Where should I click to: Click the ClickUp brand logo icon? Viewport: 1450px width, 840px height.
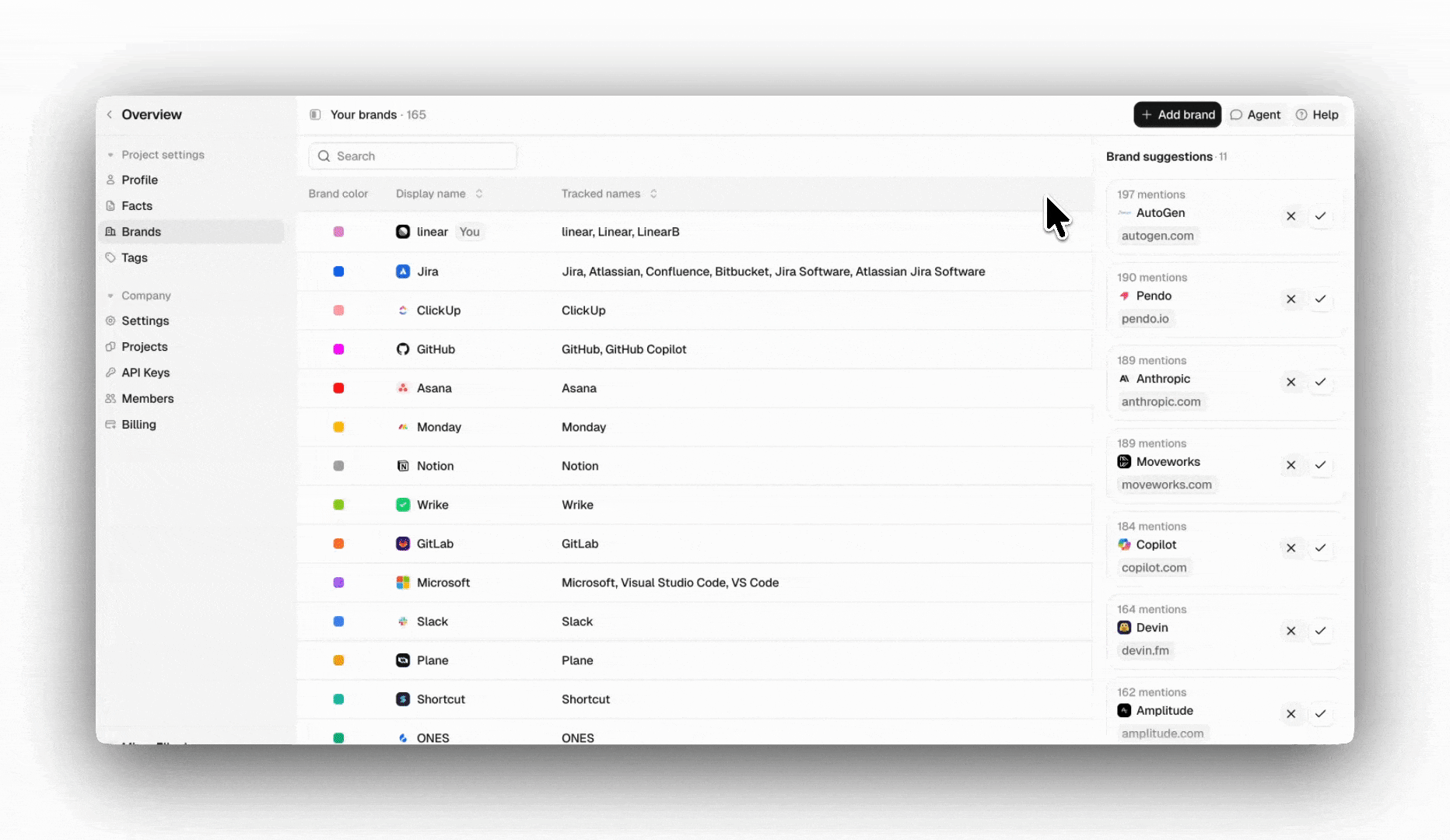(403, 310)
